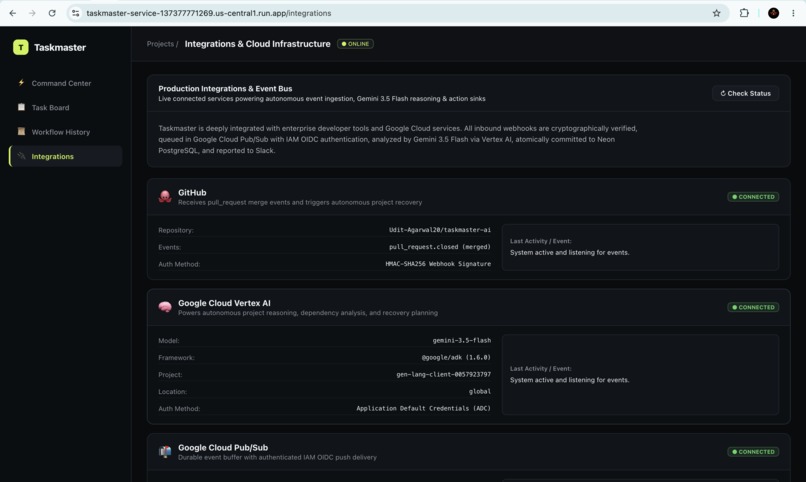Click the ONLINE status badge
The width and height of the screenshot is (806, 482).
(355, 44)
